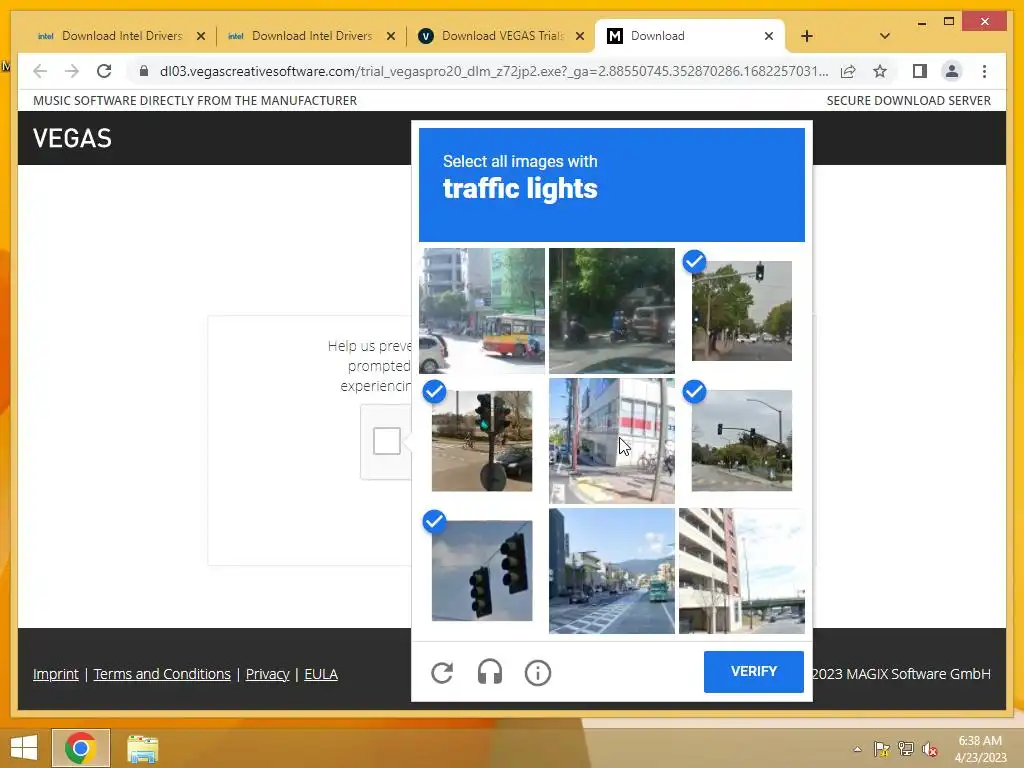Open Terms and Conditions link
The height and width of the screenshot is (768, 1024).
[x=162, y=674]
